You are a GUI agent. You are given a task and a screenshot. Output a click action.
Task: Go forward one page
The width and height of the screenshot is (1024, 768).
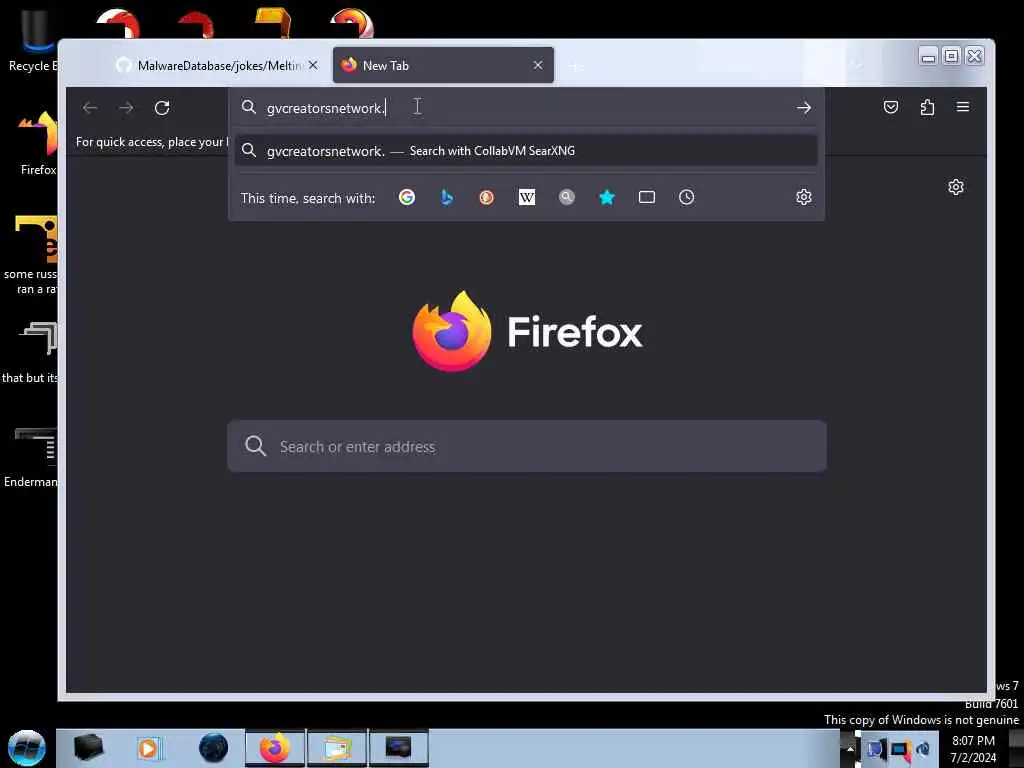[126, 108]
